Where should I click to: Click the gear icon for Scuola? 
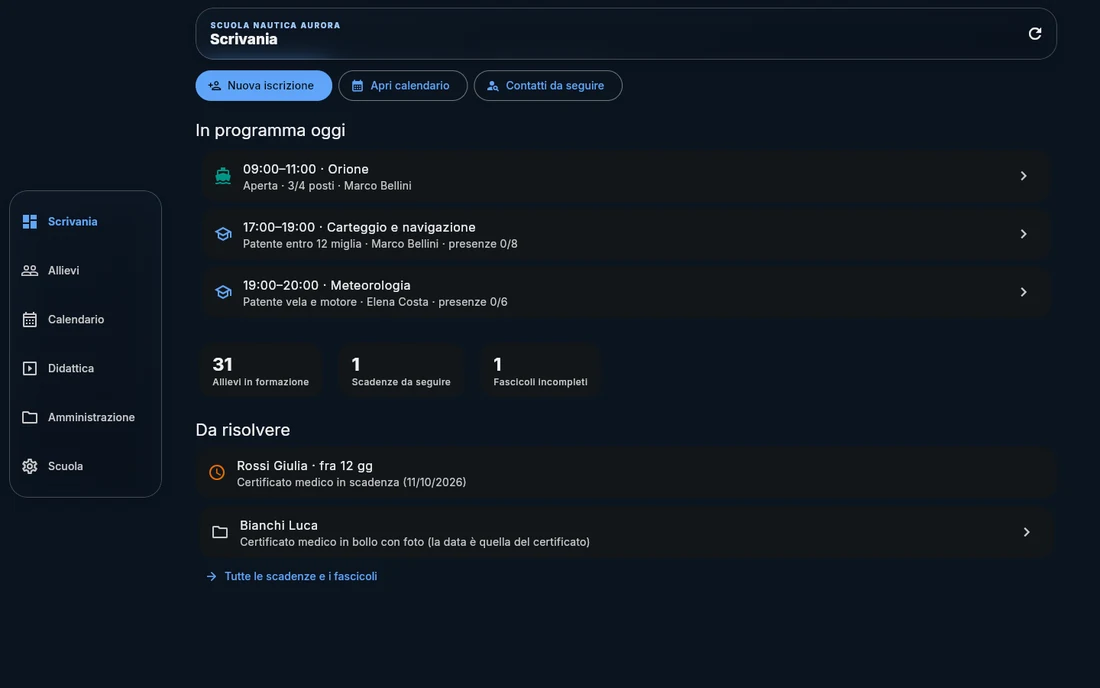coord(29,466)
